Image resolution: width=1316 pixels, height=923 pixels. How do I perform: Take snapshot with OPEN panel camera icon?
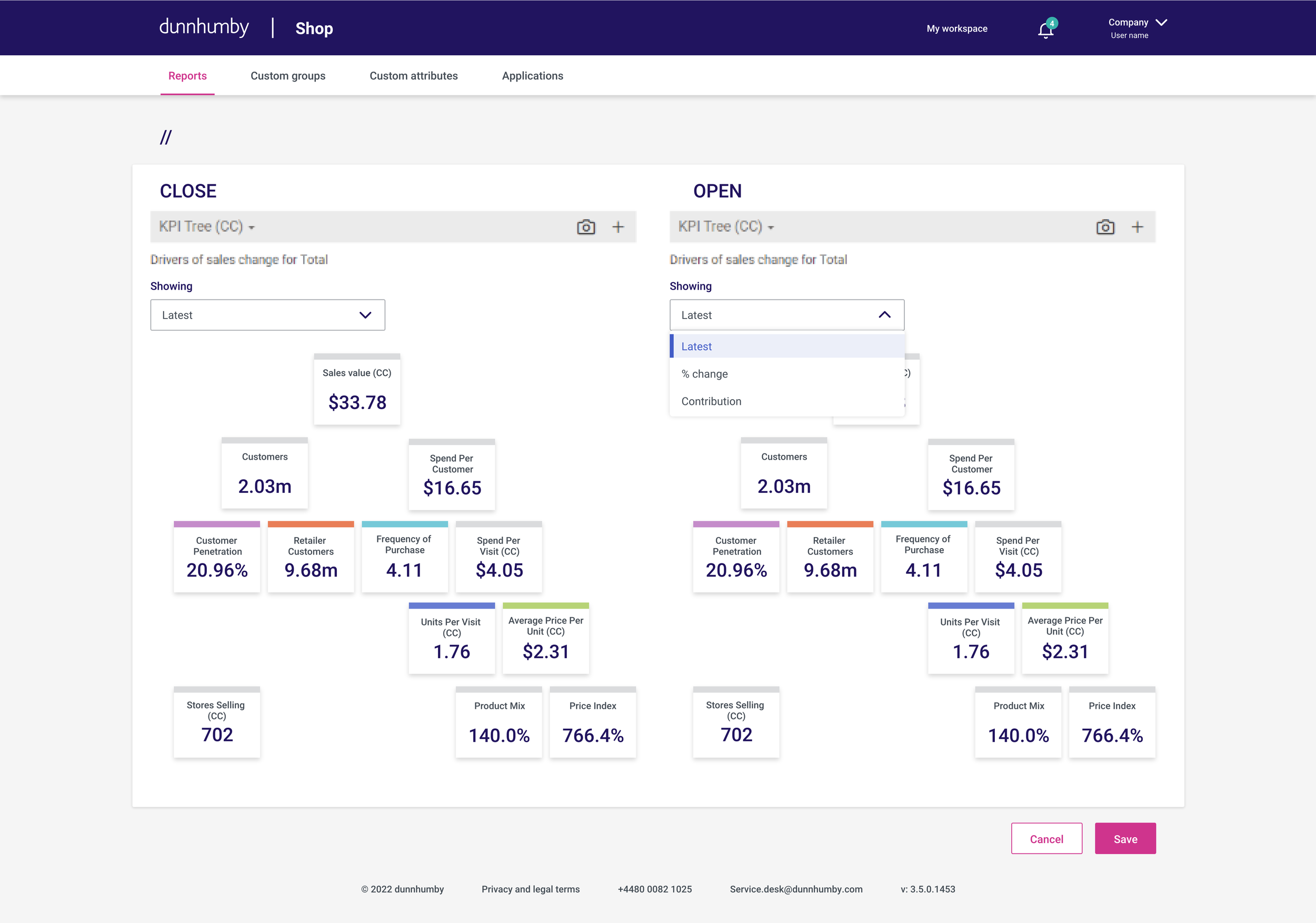(1105, 227)
